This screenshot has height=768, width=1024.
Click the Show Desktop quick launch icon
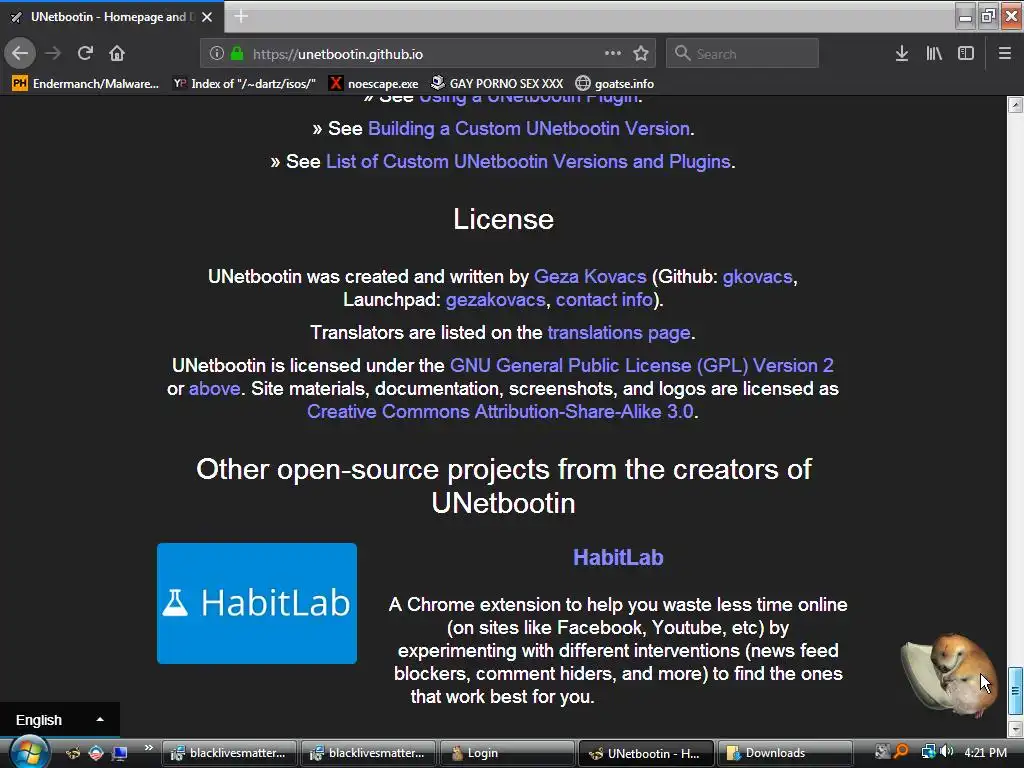point(119,754)
